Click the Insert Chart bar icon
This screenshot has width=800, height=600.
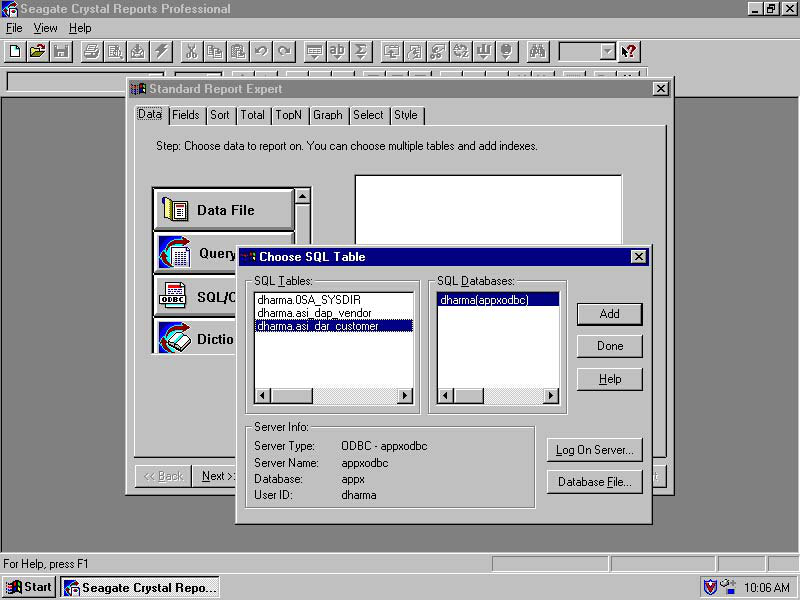[484, 52]
